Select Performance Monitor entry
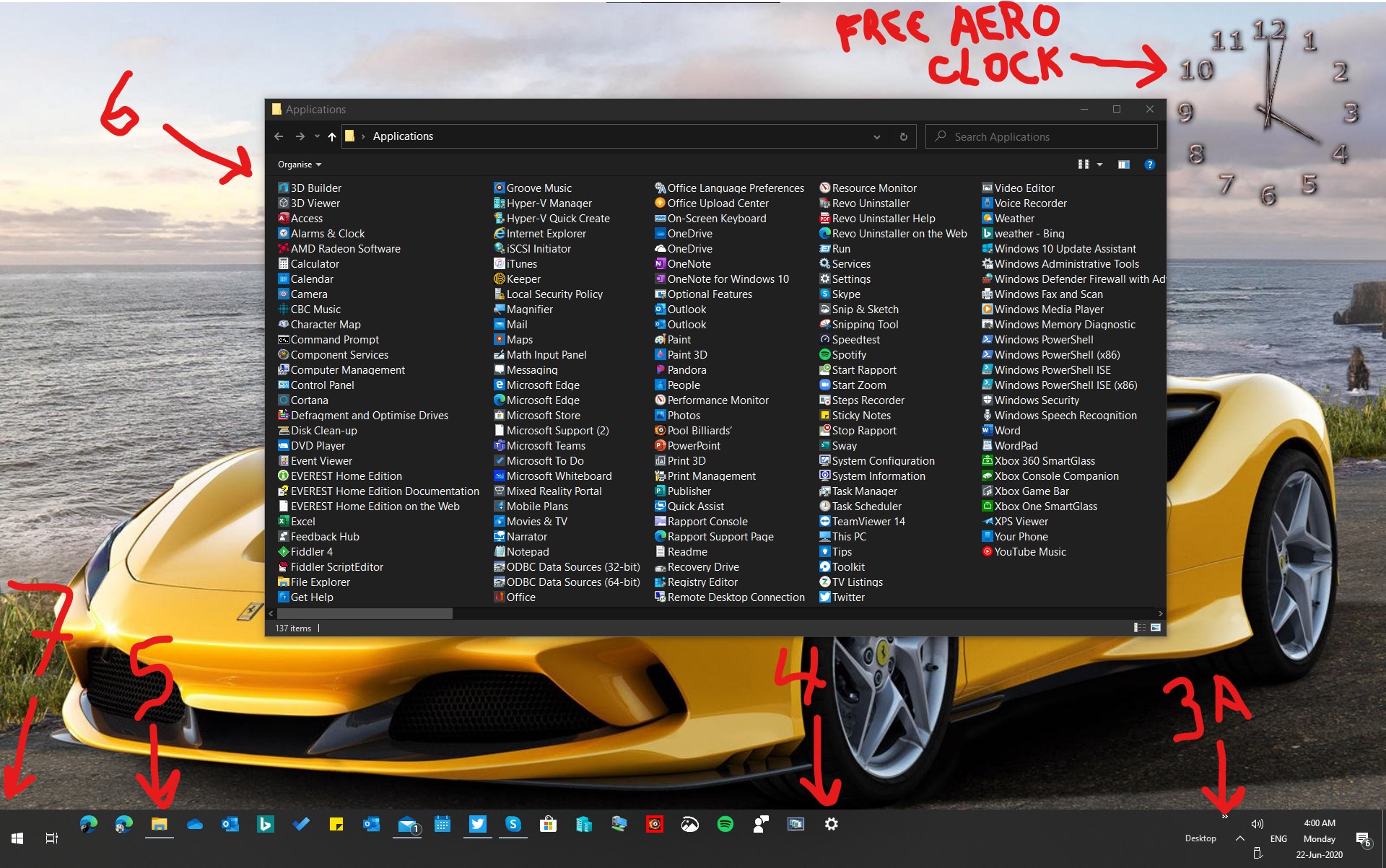This screenshot has width=1386, height=868. [x=712, y=400]
